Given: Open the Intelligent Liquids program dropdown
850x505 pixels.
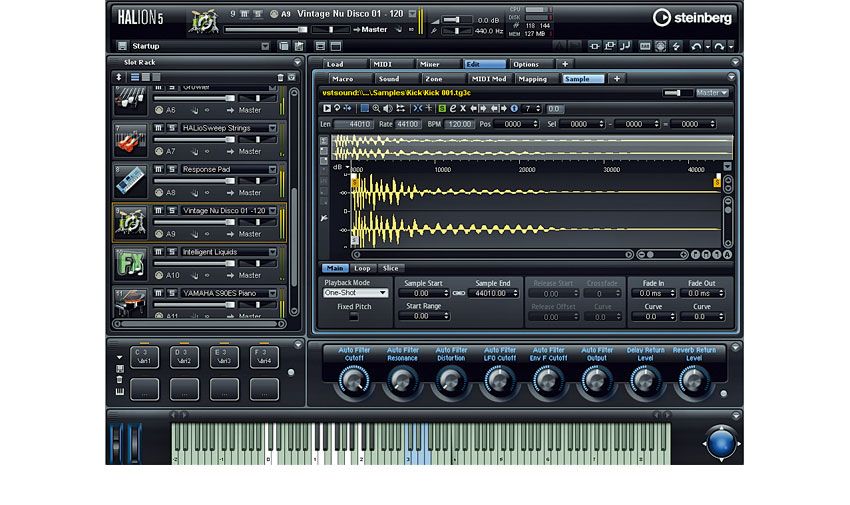Looking at the screenshot, I should coord(273,252).
